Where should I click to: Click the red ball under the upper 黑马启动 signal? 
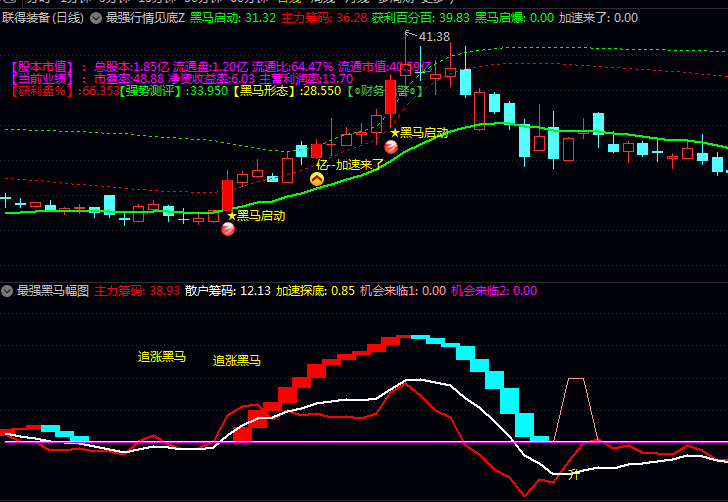tap(391, 147)
